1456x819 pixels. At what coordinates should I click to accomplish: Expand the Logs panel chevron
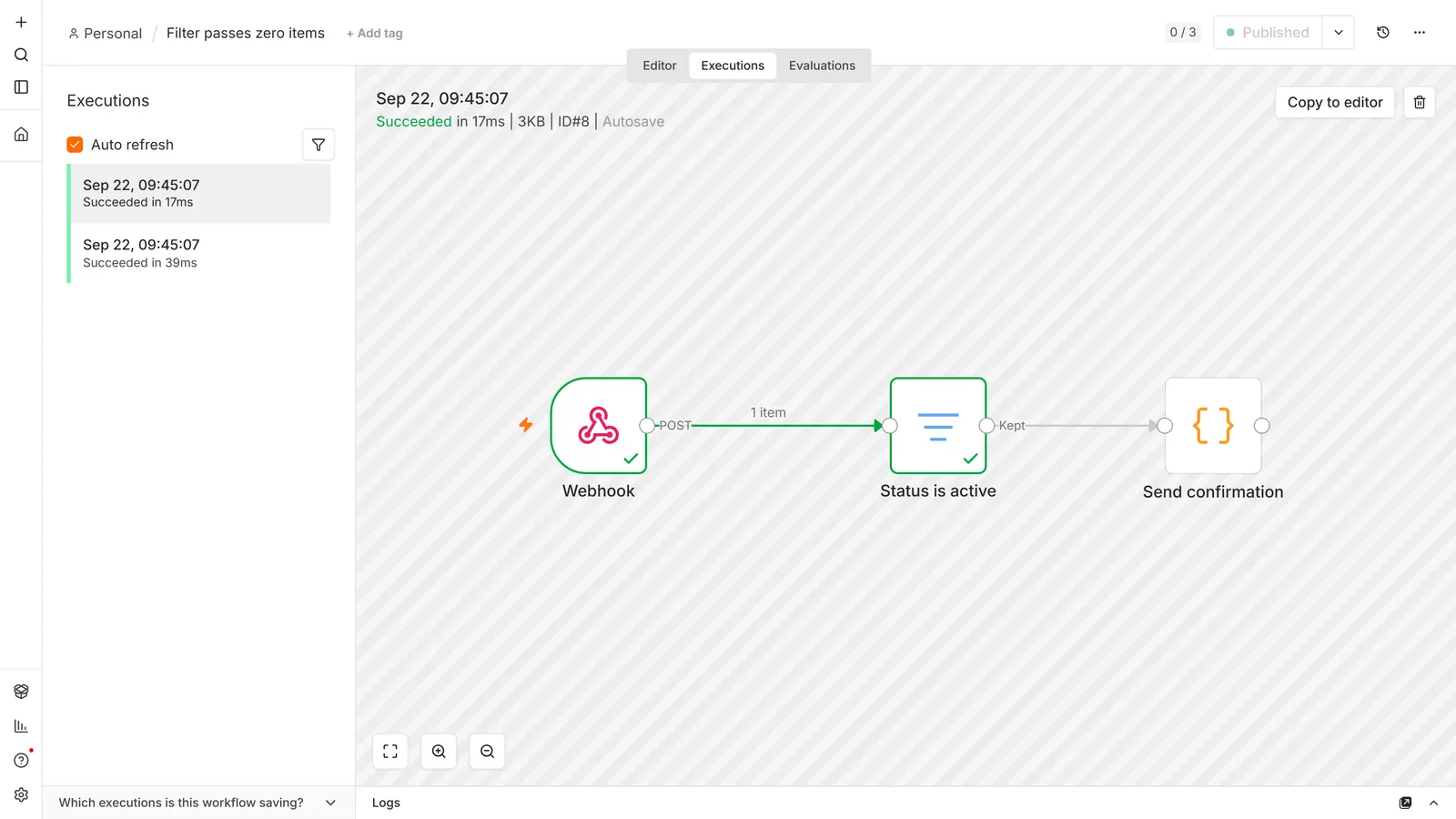pyautogui.click(x=1433, y=803)
